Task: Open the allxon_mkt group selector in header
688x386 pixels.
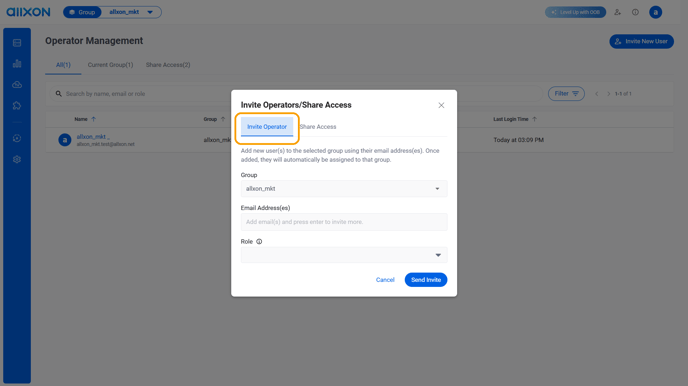Action: tap(131, 12)
